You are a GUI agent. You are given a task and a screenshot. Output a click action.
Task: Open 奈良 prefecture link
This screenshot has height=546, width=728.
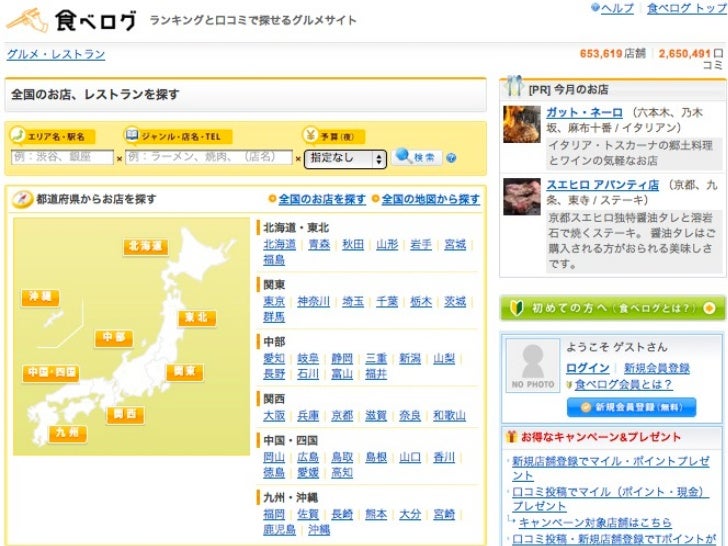pyautogui.click(x=410, y=416)
